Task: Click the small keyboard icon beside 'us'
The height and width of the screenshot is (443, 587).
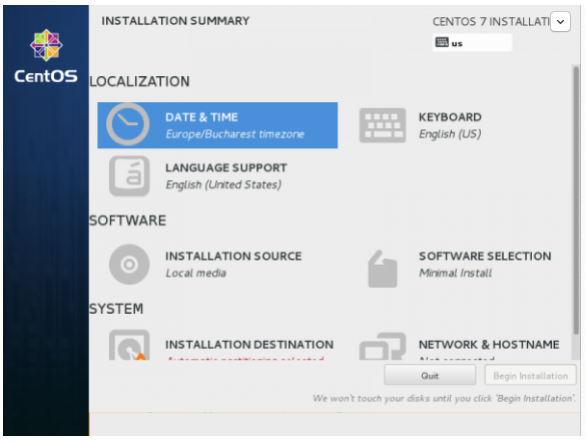Action: pyautogui.click(x=442, y=42)
